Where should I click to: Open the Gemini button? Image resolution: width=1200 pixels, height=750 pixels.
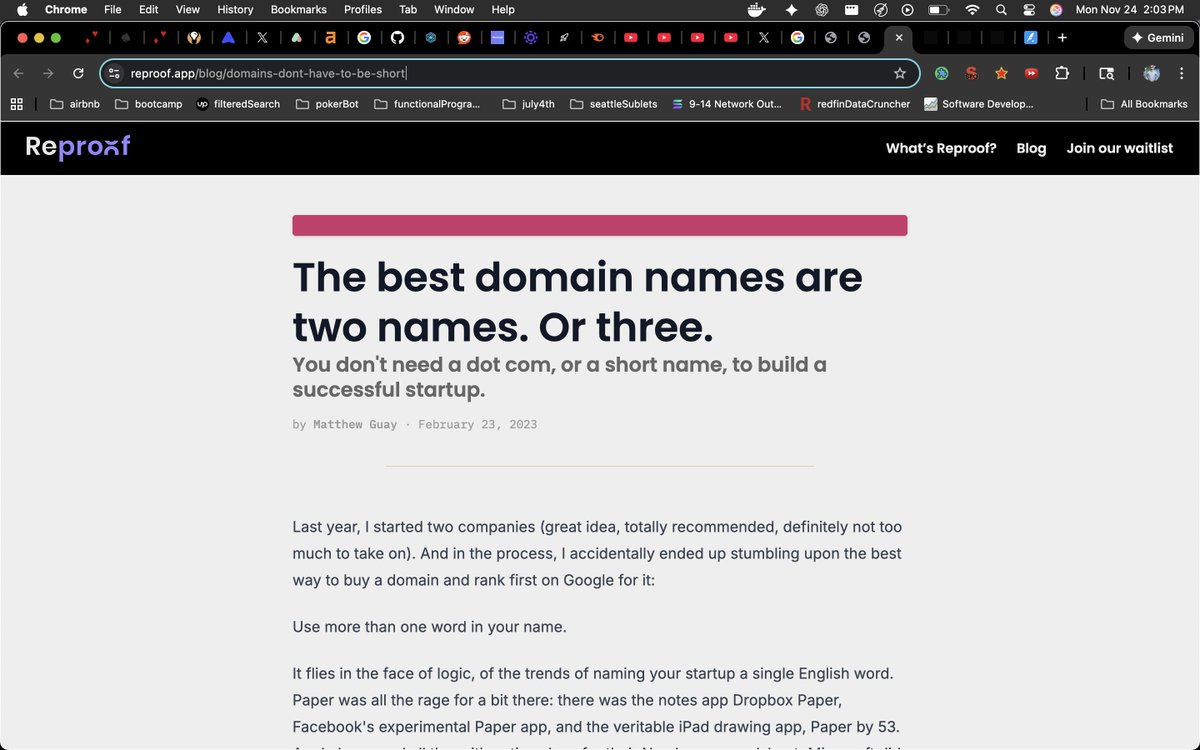pyautogui.click(x=1158, y=37)
